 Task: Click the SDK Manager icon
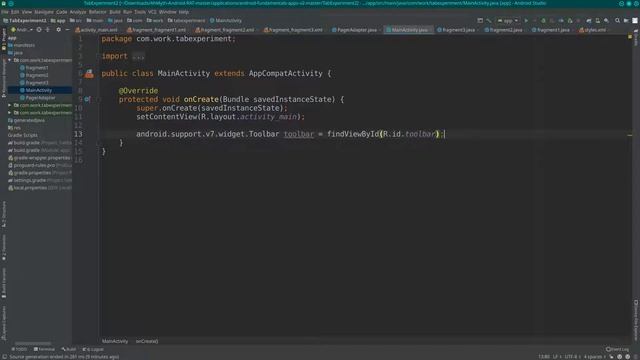tap(607, 20)
